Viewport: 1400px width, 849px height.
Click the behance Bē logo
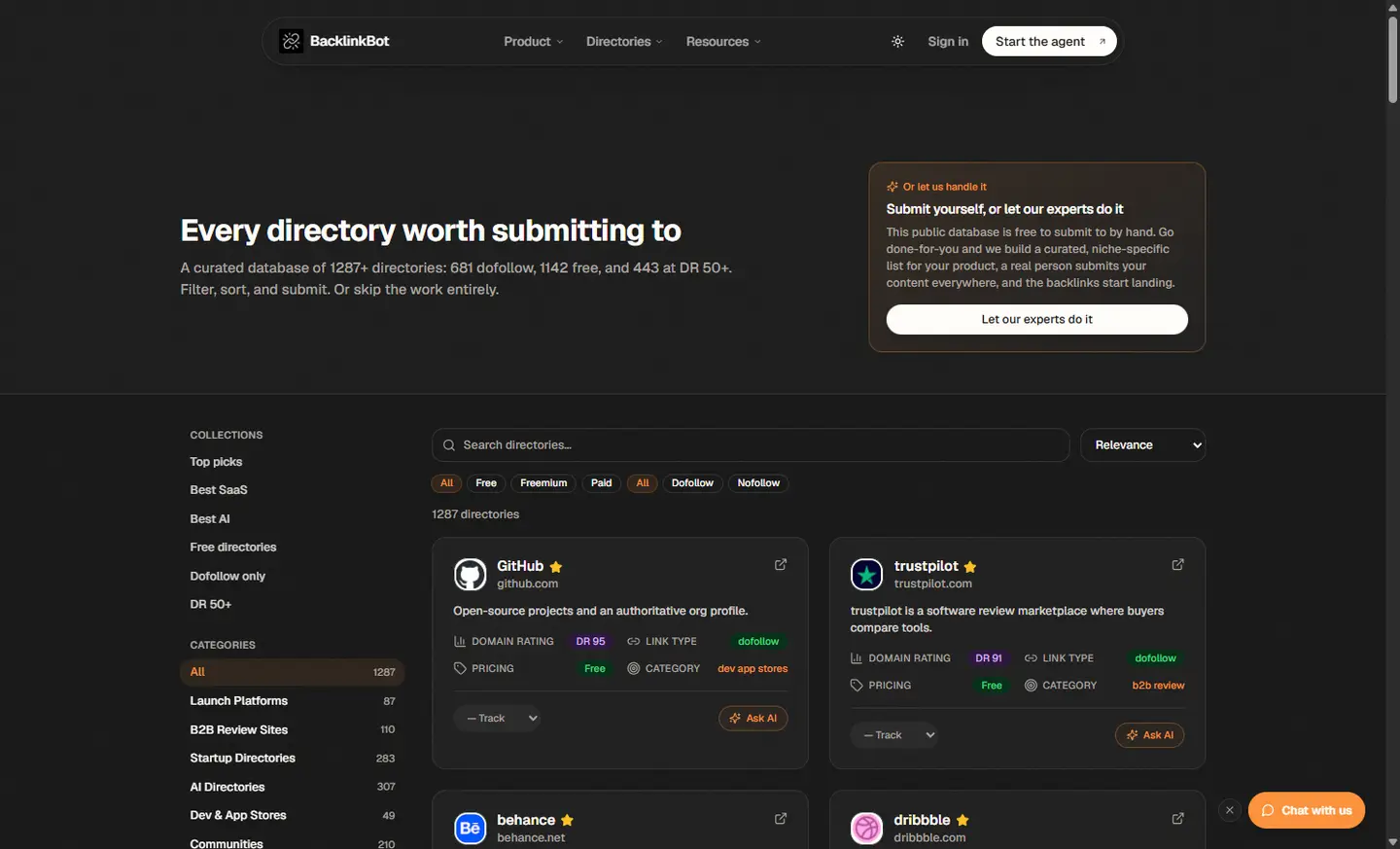[x=470, y=829]
